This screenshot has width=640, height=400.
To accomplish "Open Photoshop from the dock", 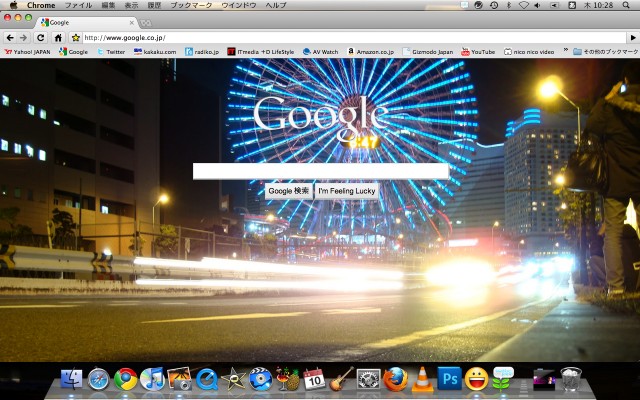I will pos(449,378).
